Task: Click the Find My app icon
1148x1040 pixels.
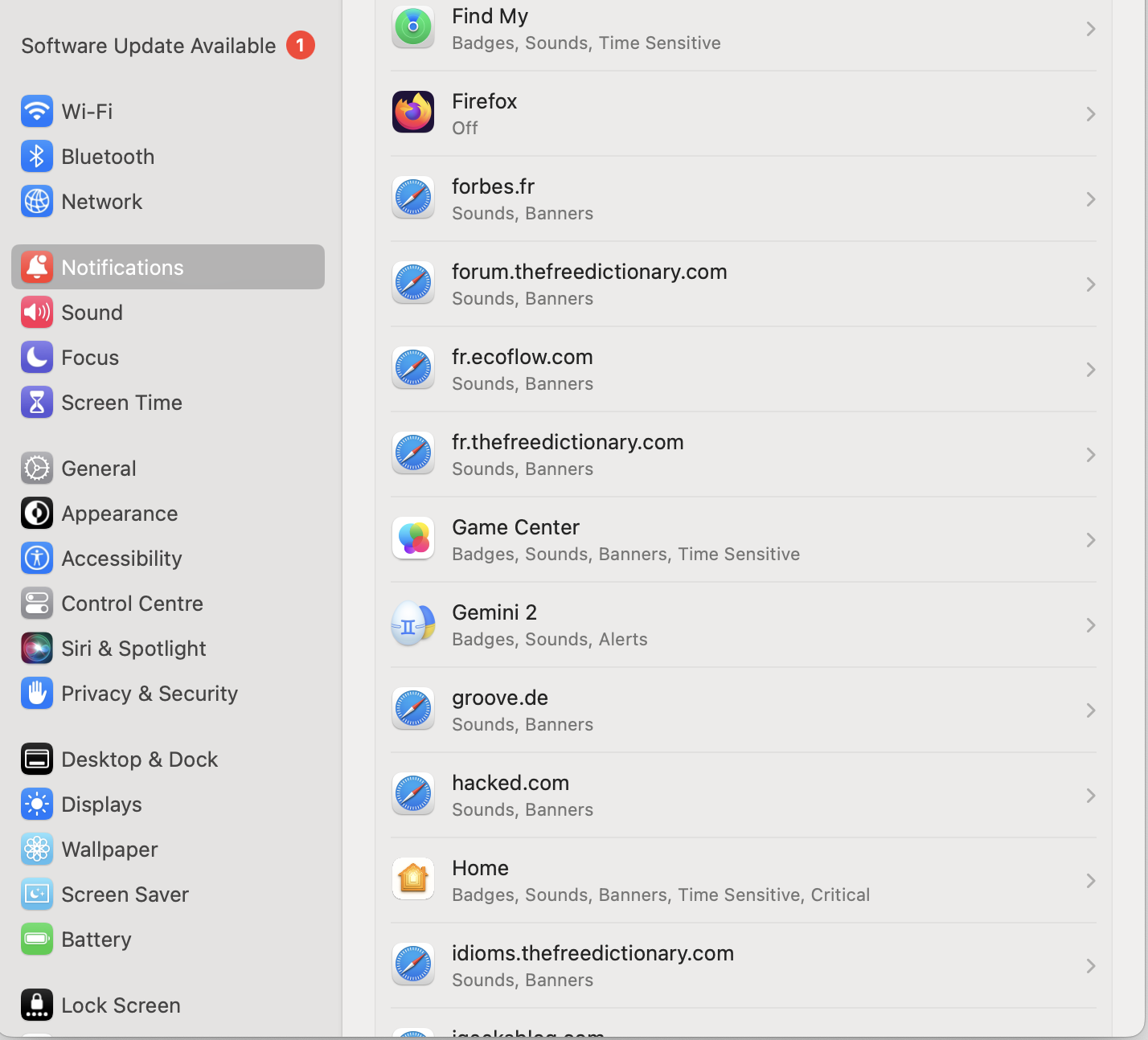Action: [413, 27]
